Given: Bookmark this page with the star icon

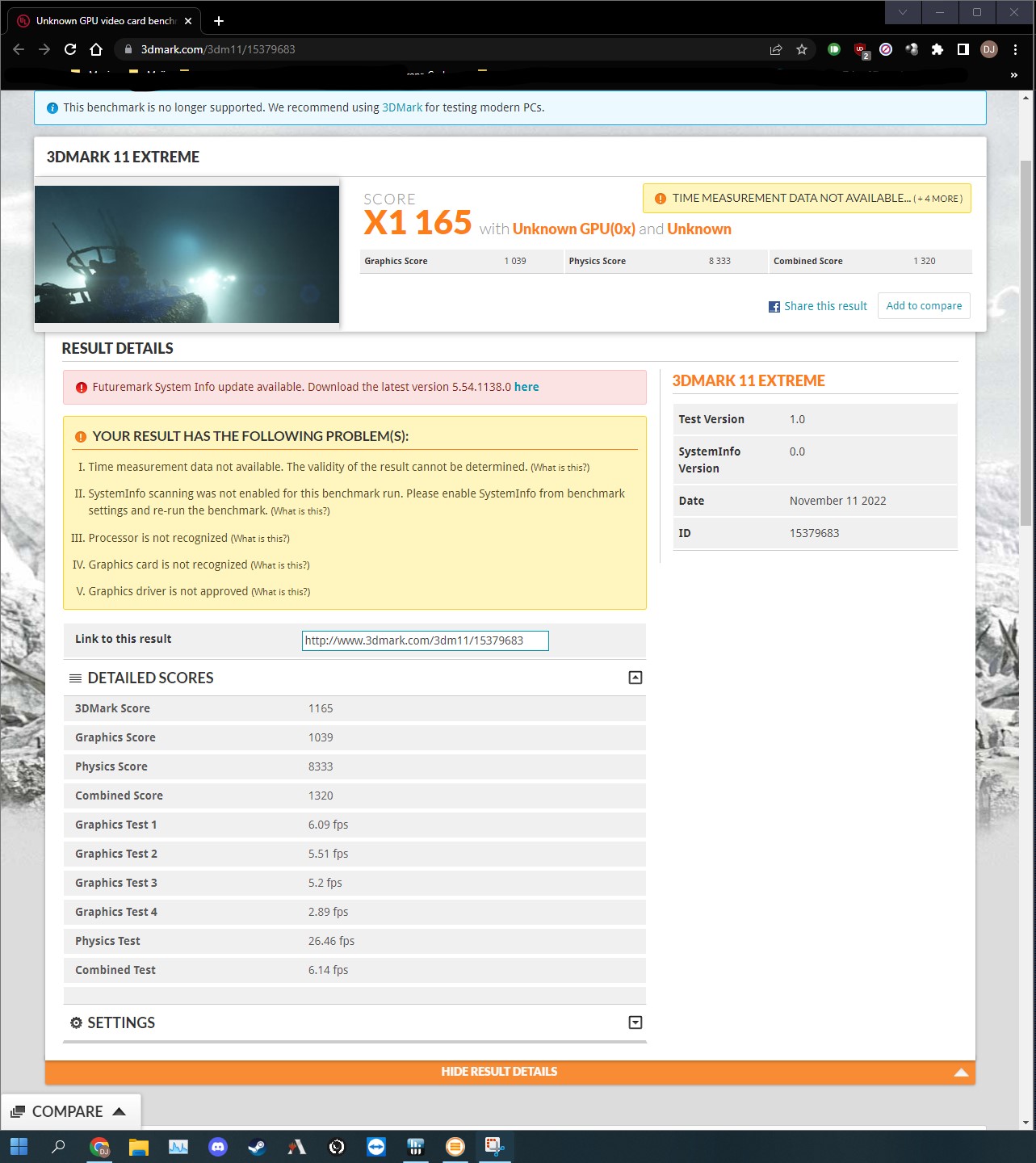Looking at the screenshot, I should tap(802, 49).
